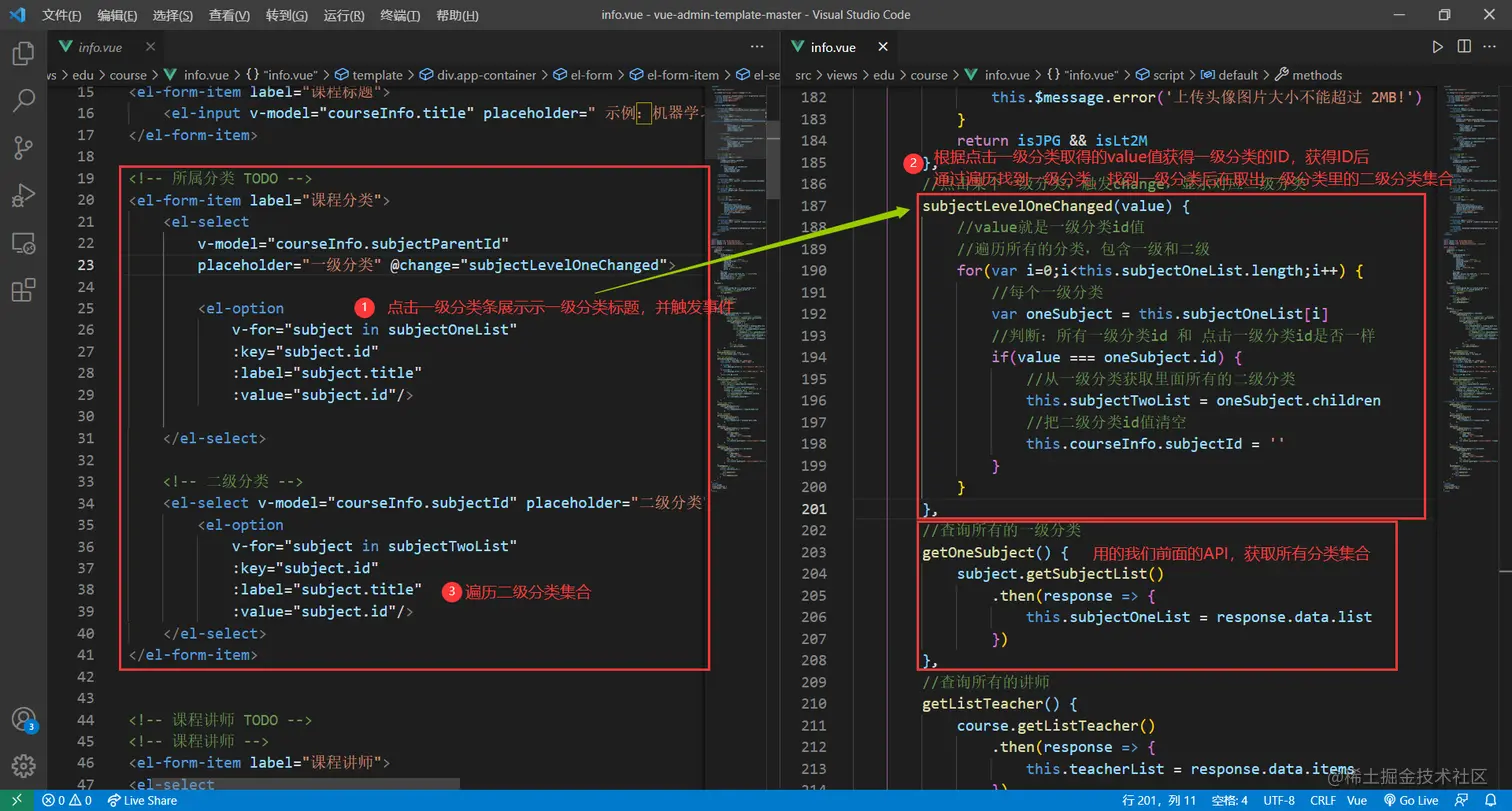Screen dimensions: 1512x811
Task: Open the Run and Debug view
Action: (23, 196)
